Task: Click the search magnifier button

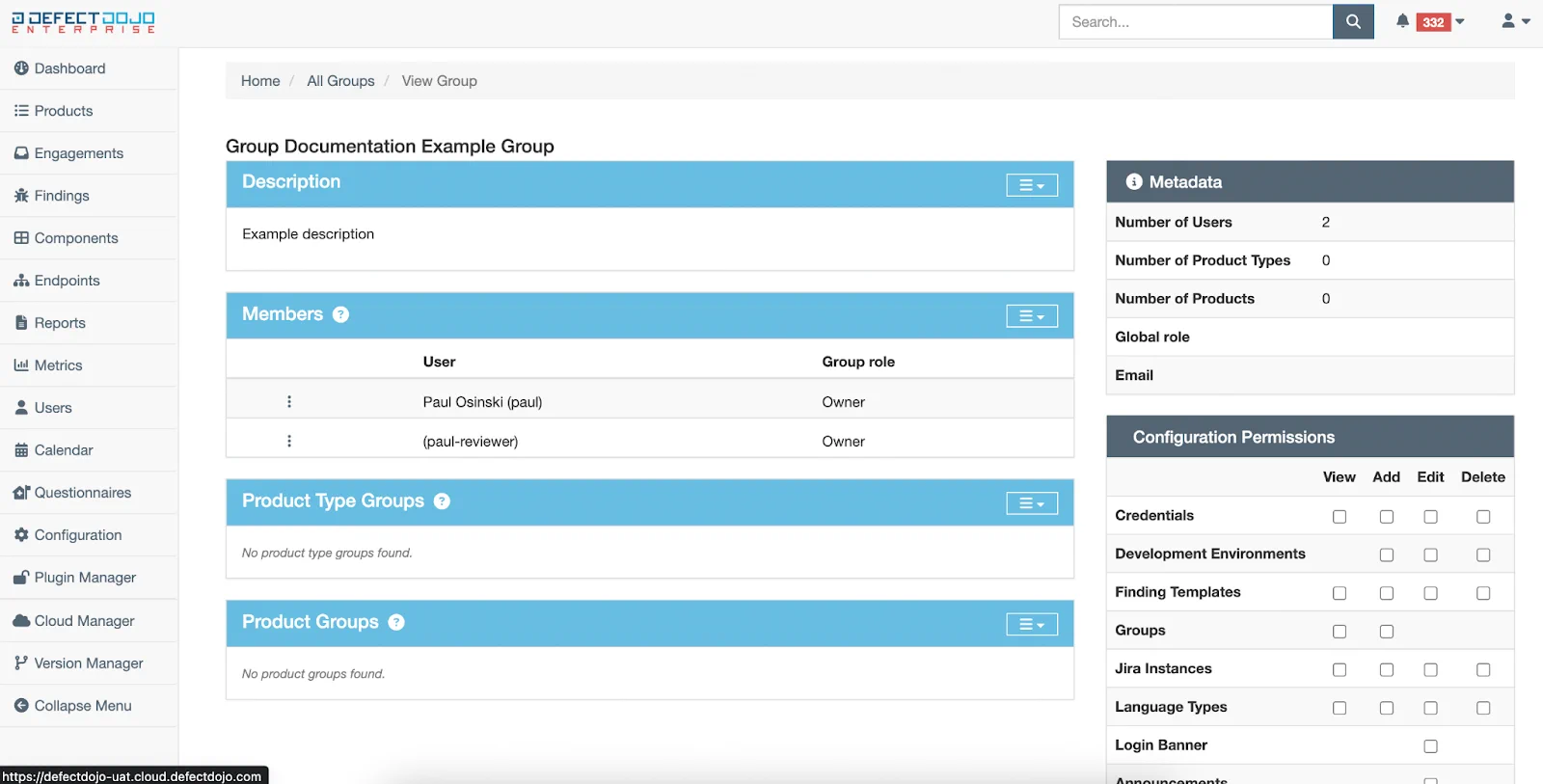Action: point(1353,21)
